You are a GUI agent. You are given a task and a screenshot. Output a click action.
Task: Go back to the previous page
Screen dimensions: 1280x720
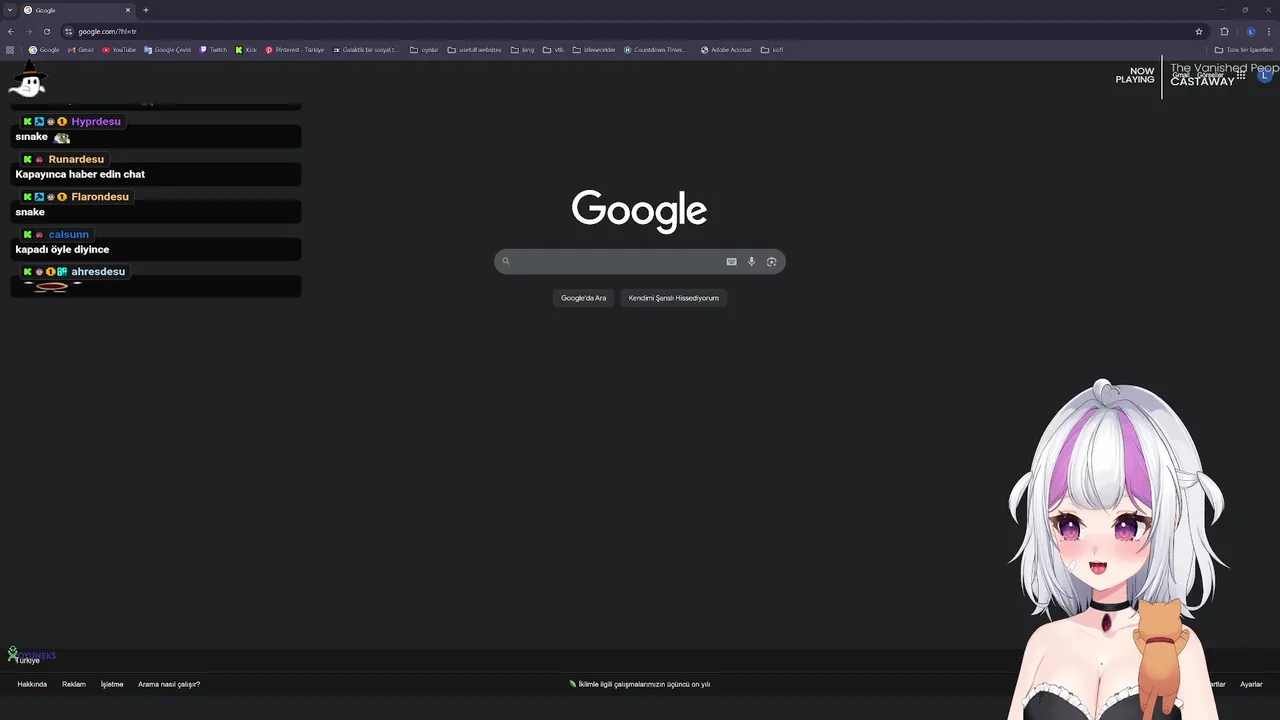11,31
